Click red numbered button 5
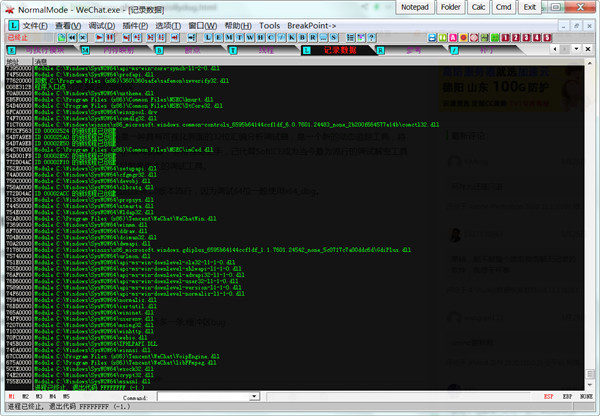This screenshot has height=416, width=600. click(548, 38)
